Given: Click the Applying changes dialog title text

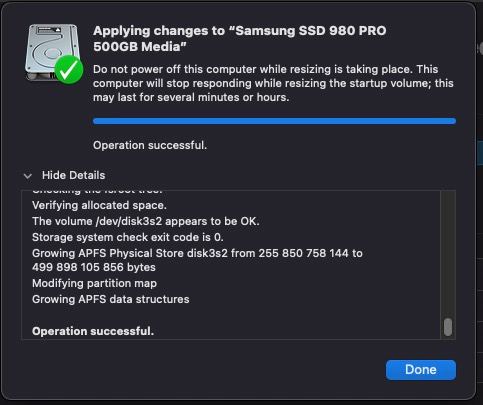Looking at the screenshot, I should coord(240,38).
